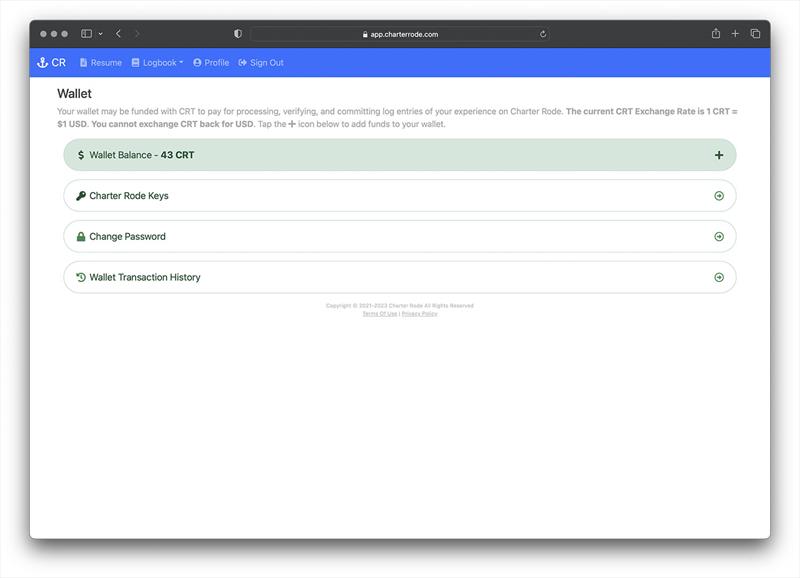Click the arrow icon on Wallet Transaction History
The width and height of the screenshot is (800, 578).
tap(719, 278)
